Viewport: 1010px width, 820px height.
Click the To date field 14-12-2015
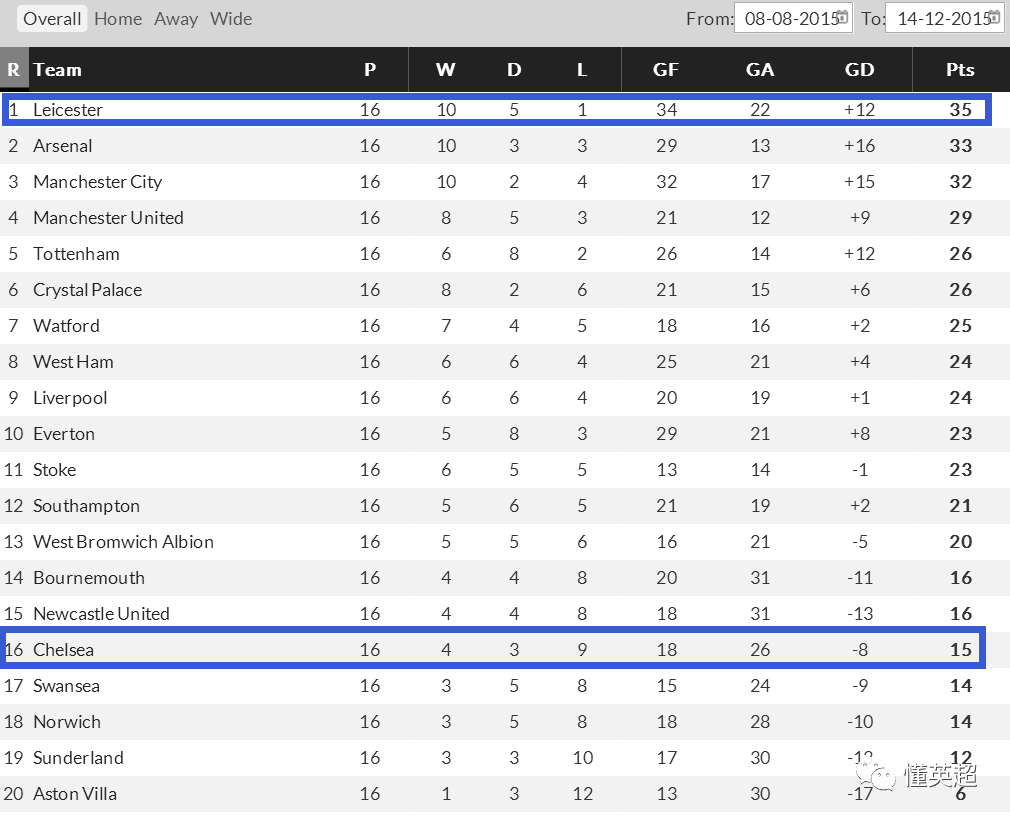[x=944, y=18]
